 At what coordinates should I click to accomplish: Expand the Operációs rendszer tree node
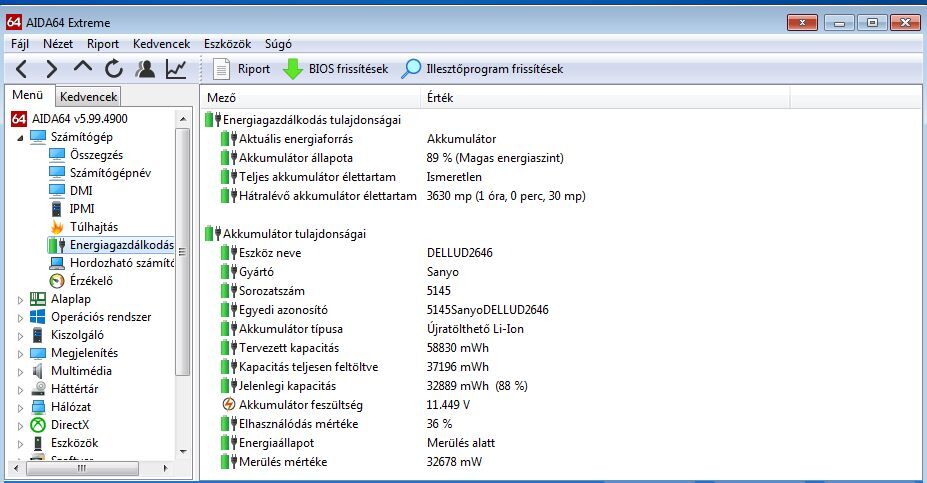[20, 318]
